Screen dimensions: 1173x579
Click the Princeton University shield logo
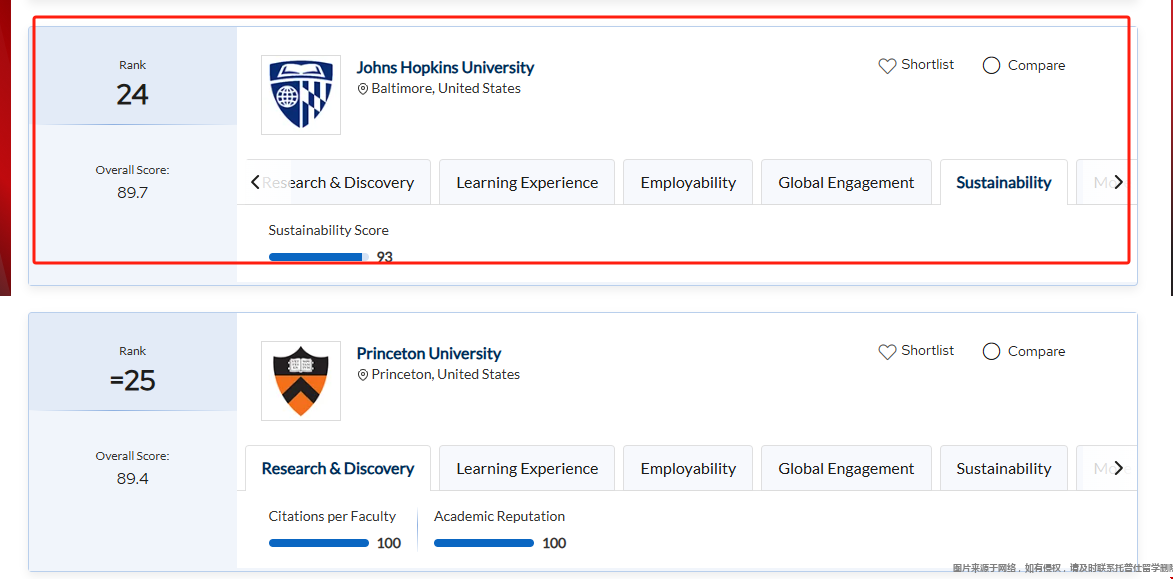(x=300, y=381)
